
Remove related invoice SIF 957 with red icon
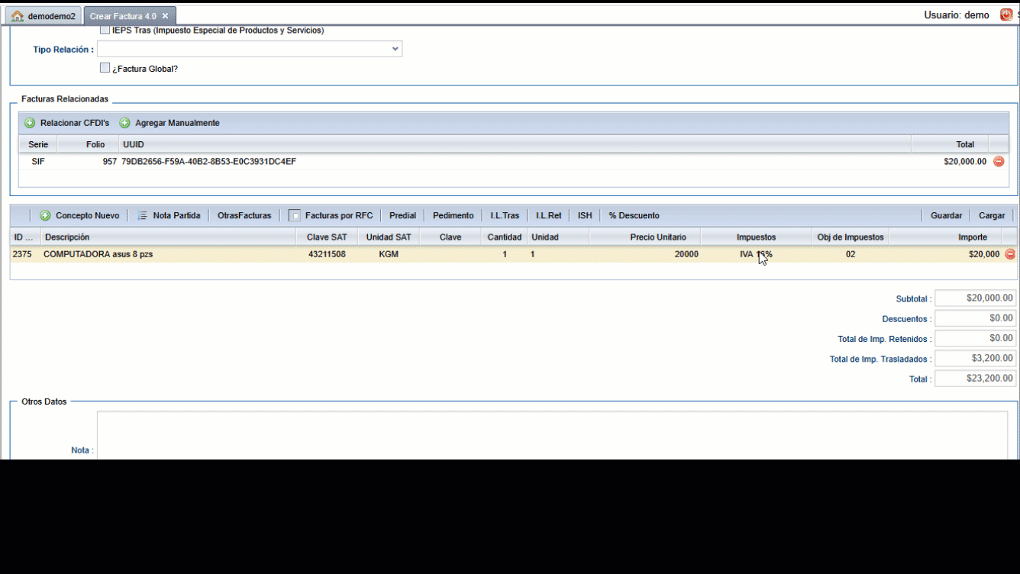pyautogui.click(x=998, y=161)
